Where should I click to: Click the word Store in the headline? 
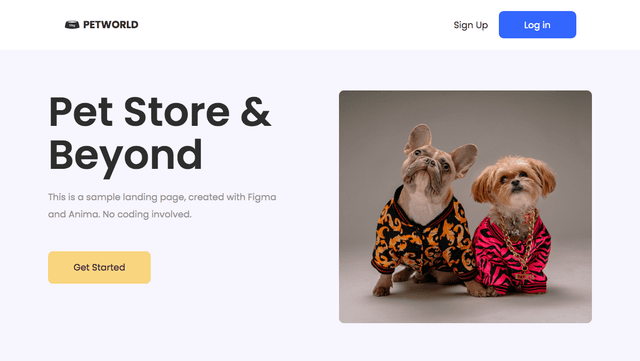coord(177,111)
